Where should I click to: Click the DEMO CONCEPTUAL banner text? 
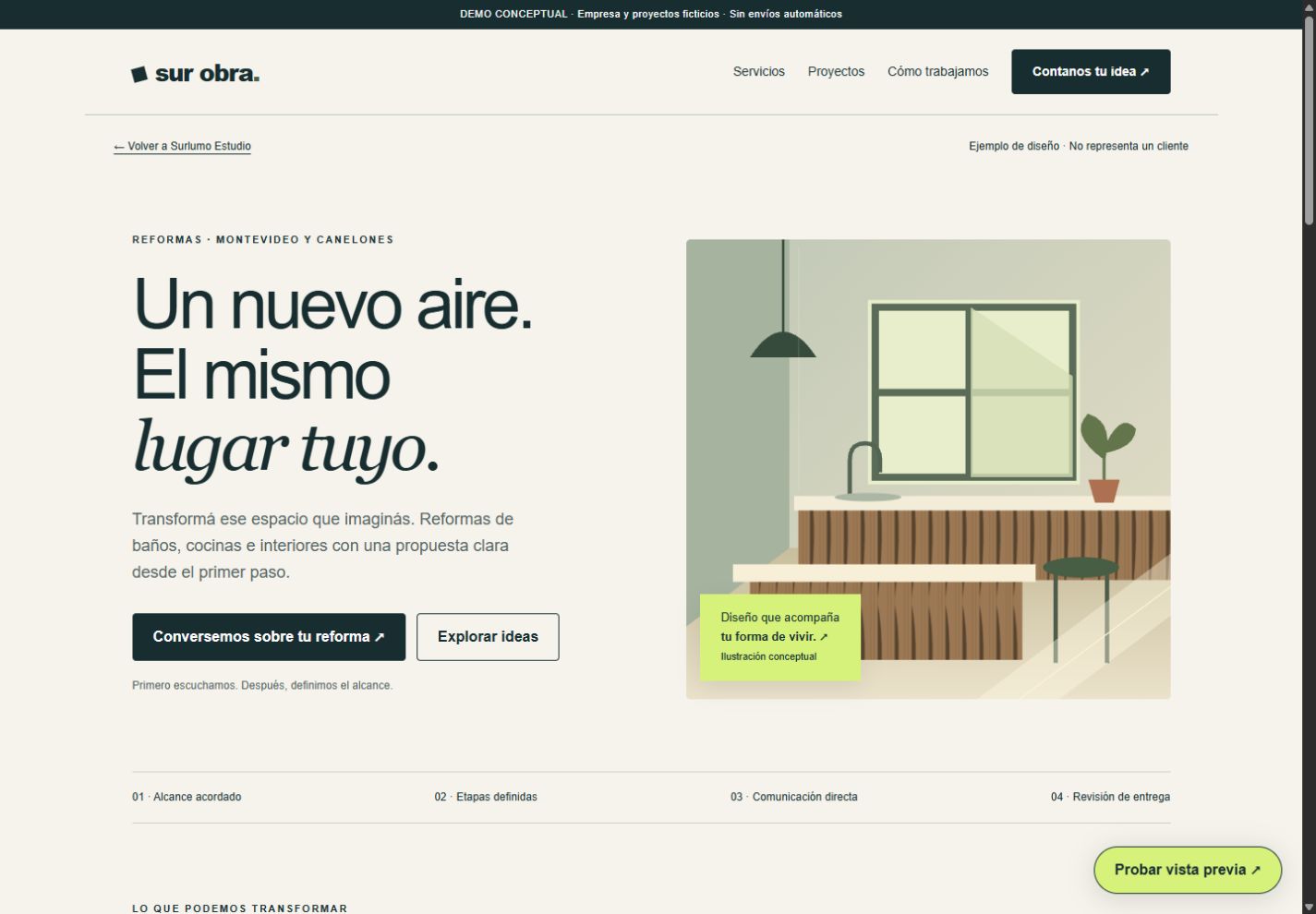click(x=651, y=14)
